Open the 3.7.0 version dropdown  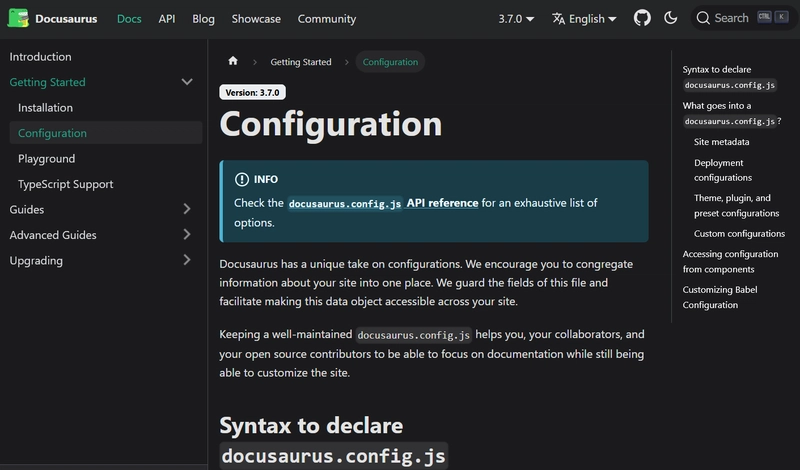pos(516,18)
